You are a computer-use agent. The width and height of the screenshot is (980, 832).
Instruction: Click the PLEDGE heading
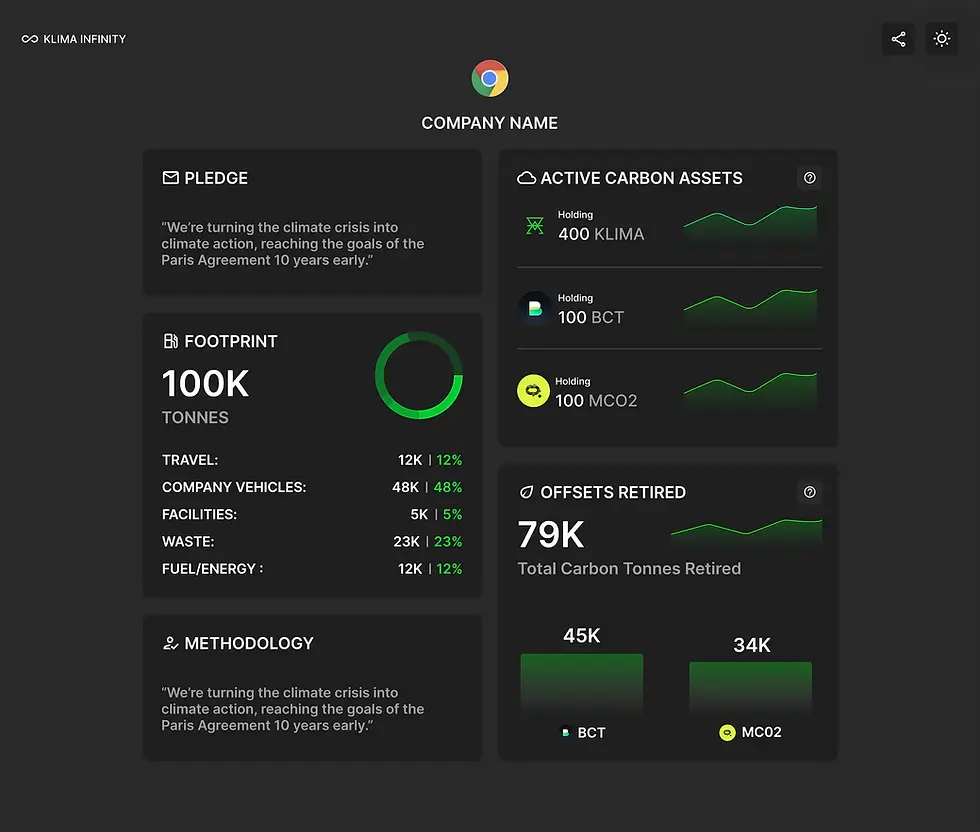[216, 178]
